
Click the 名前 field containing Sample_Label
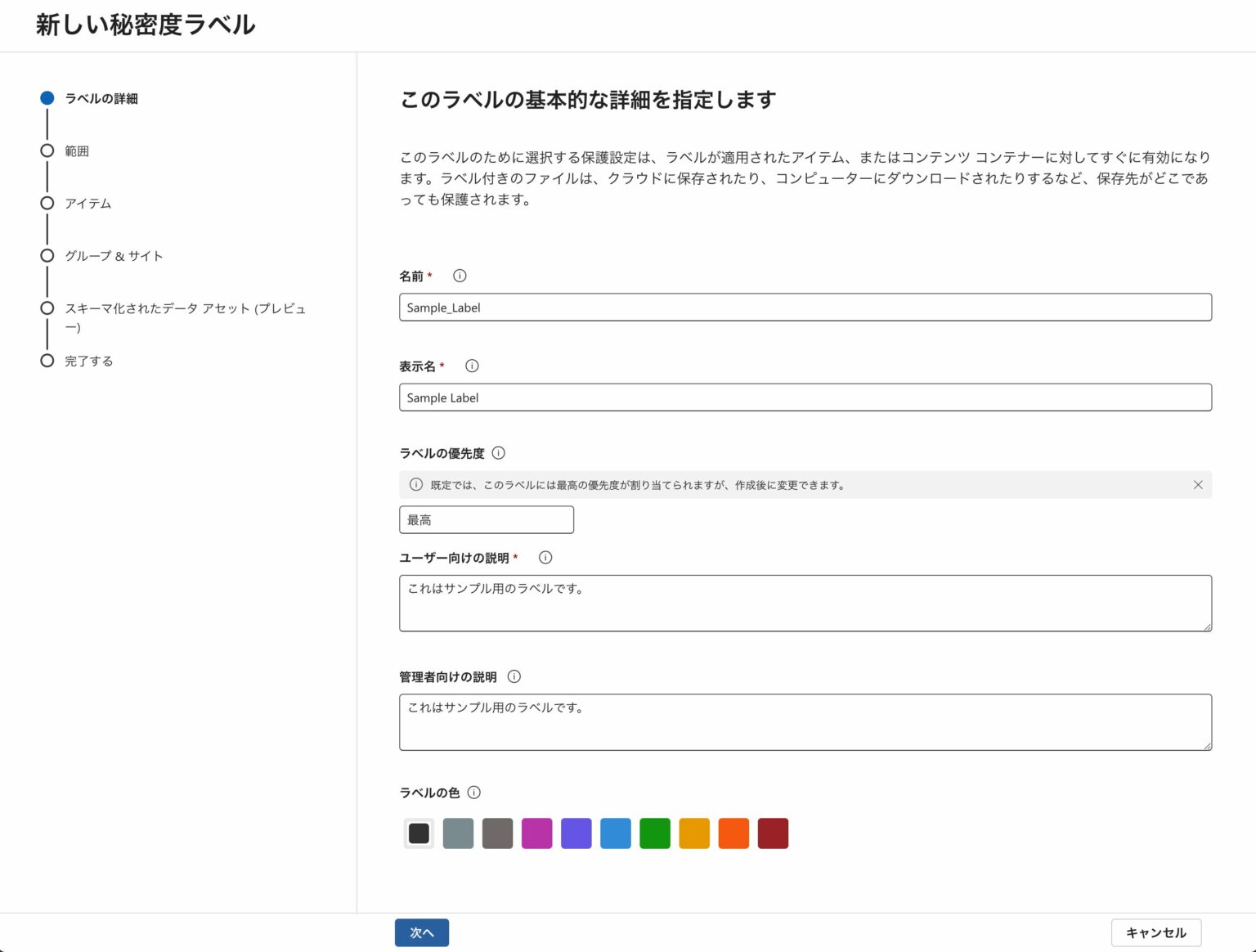pos(805,308)
